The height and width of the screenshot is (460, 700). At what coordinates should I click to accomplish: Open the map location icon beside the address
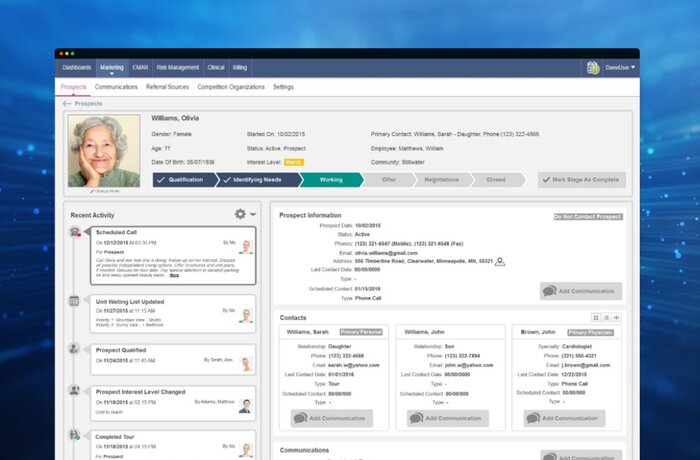[x=499, y=262]
